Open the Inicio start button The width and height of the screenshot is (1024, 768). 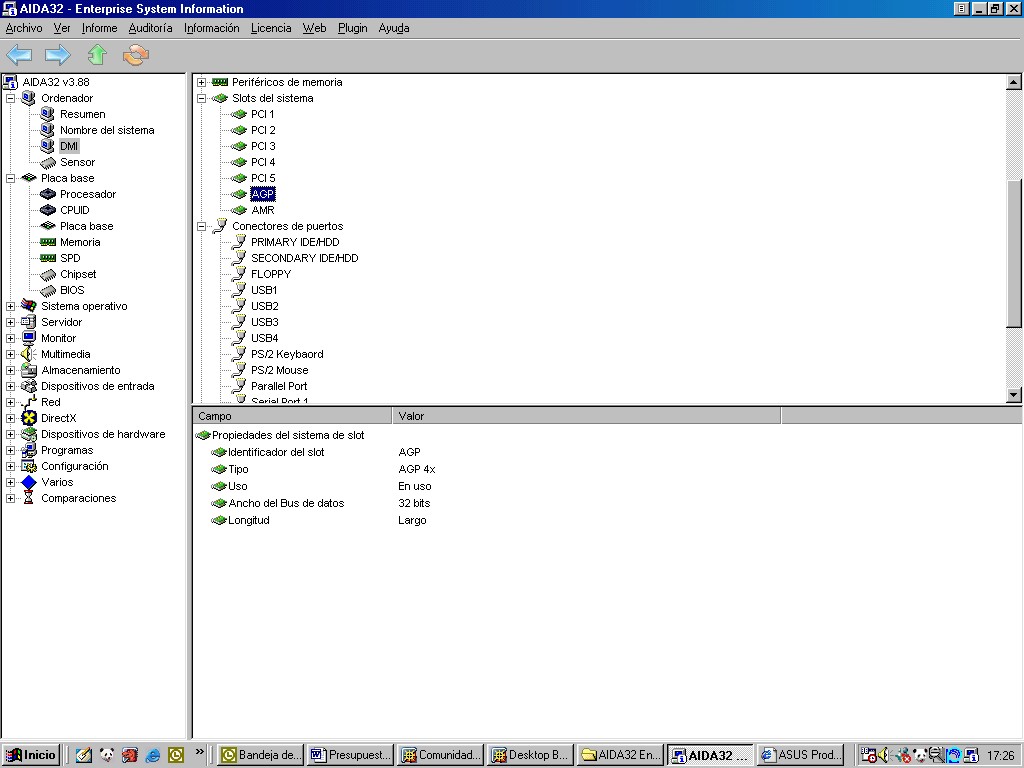pyautogui.click(x=31, y=755)
